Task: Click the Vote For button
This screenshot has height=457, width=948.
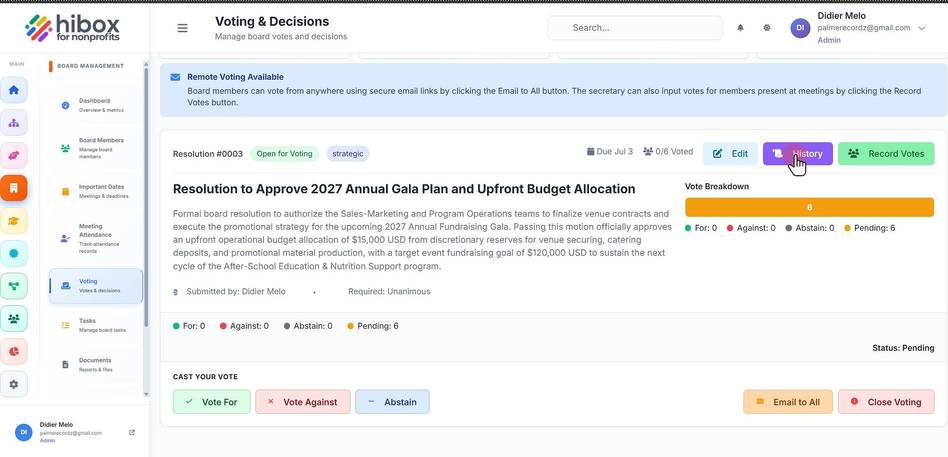Action: pos(212,402)
